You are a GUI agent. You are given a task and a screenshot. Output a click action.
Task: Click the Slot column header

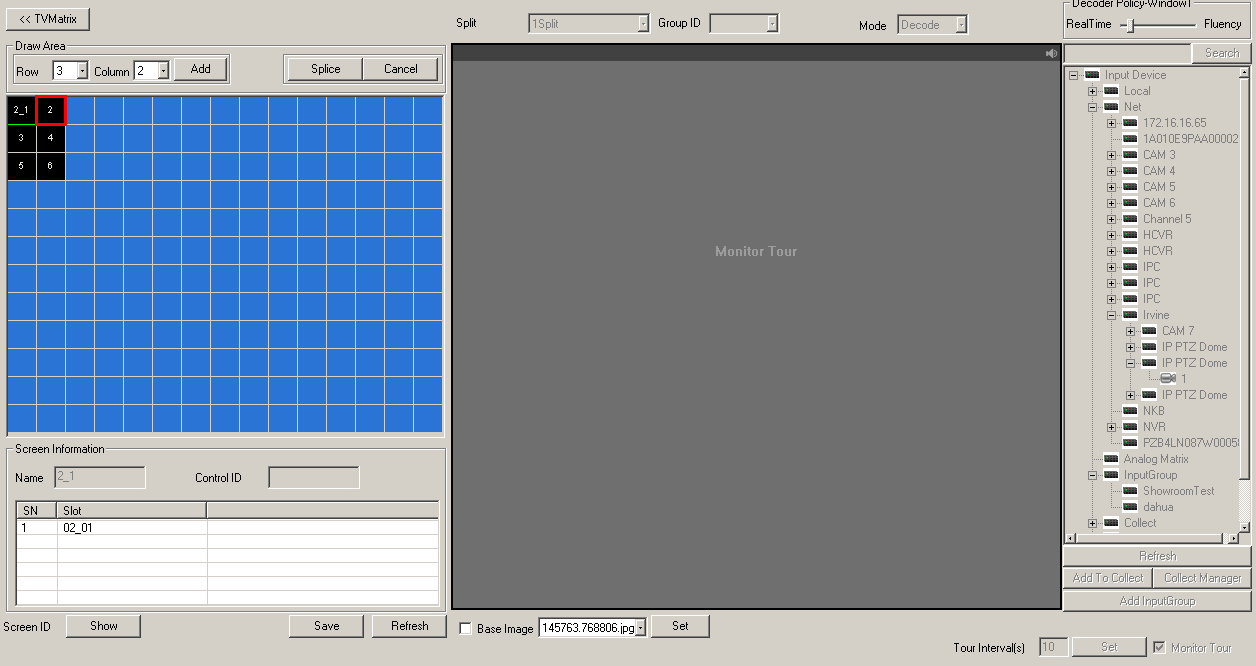pos(131,510)
